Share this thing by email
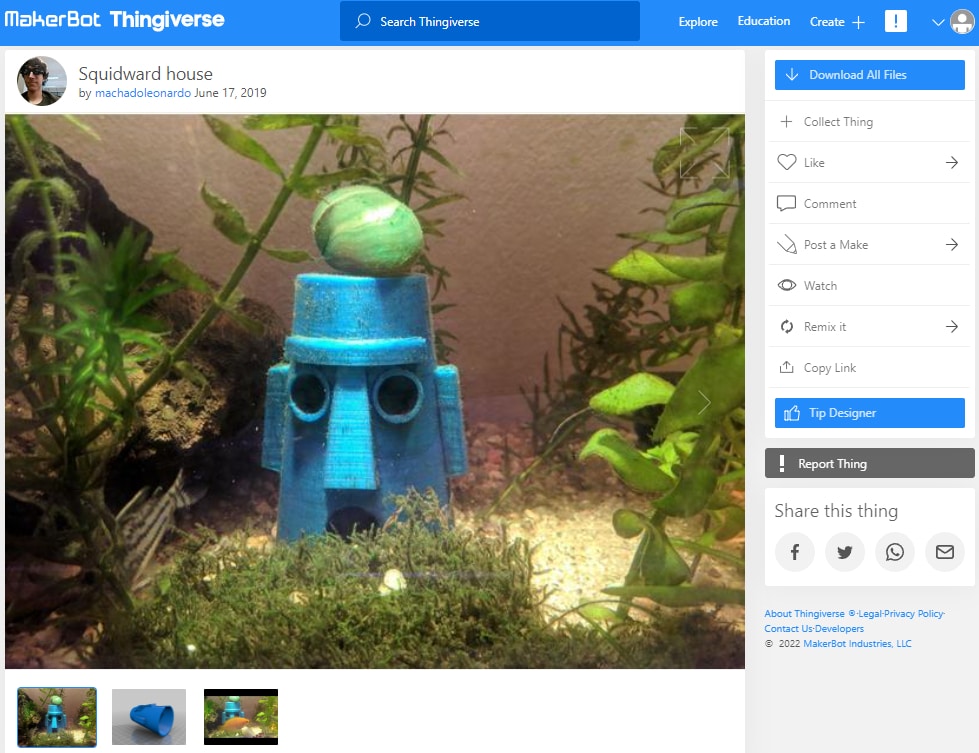The image size is (979, 753). click(x=944, y=552)
